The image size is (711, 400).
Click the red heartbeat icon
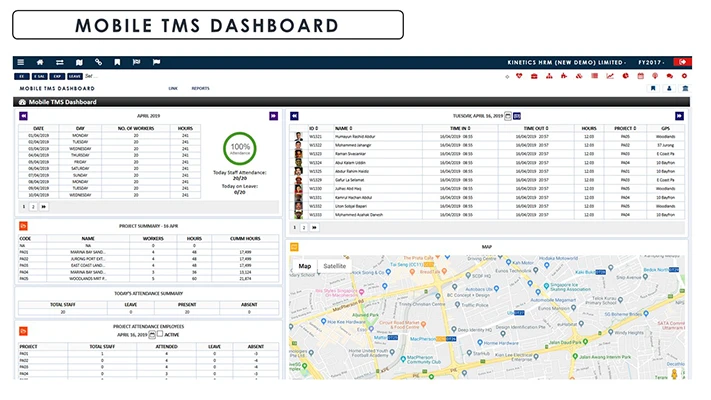pyautogui.click(x=519, y=76)
